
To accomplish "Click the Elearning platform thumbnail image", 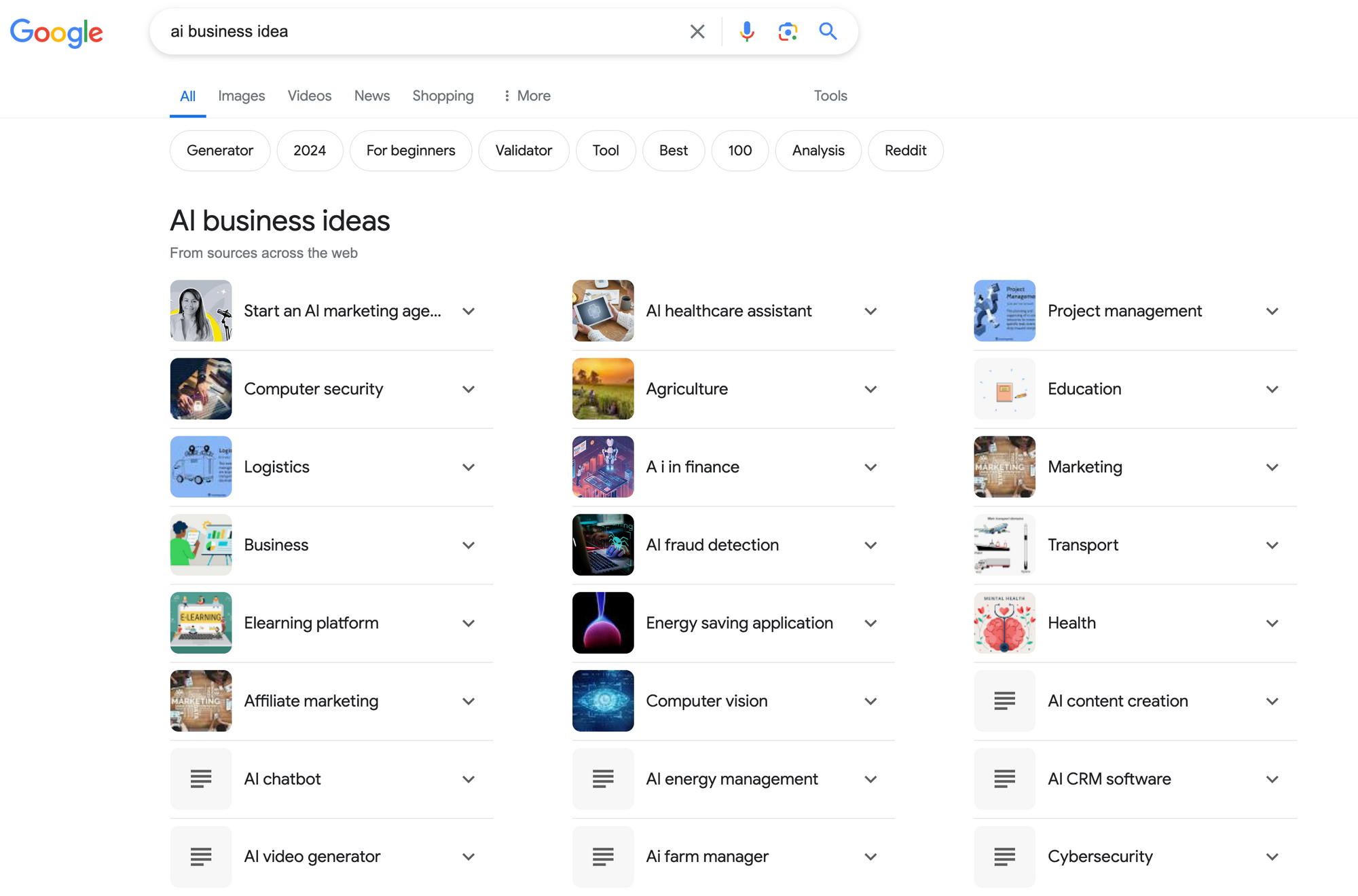I will [x=201, y=622].
